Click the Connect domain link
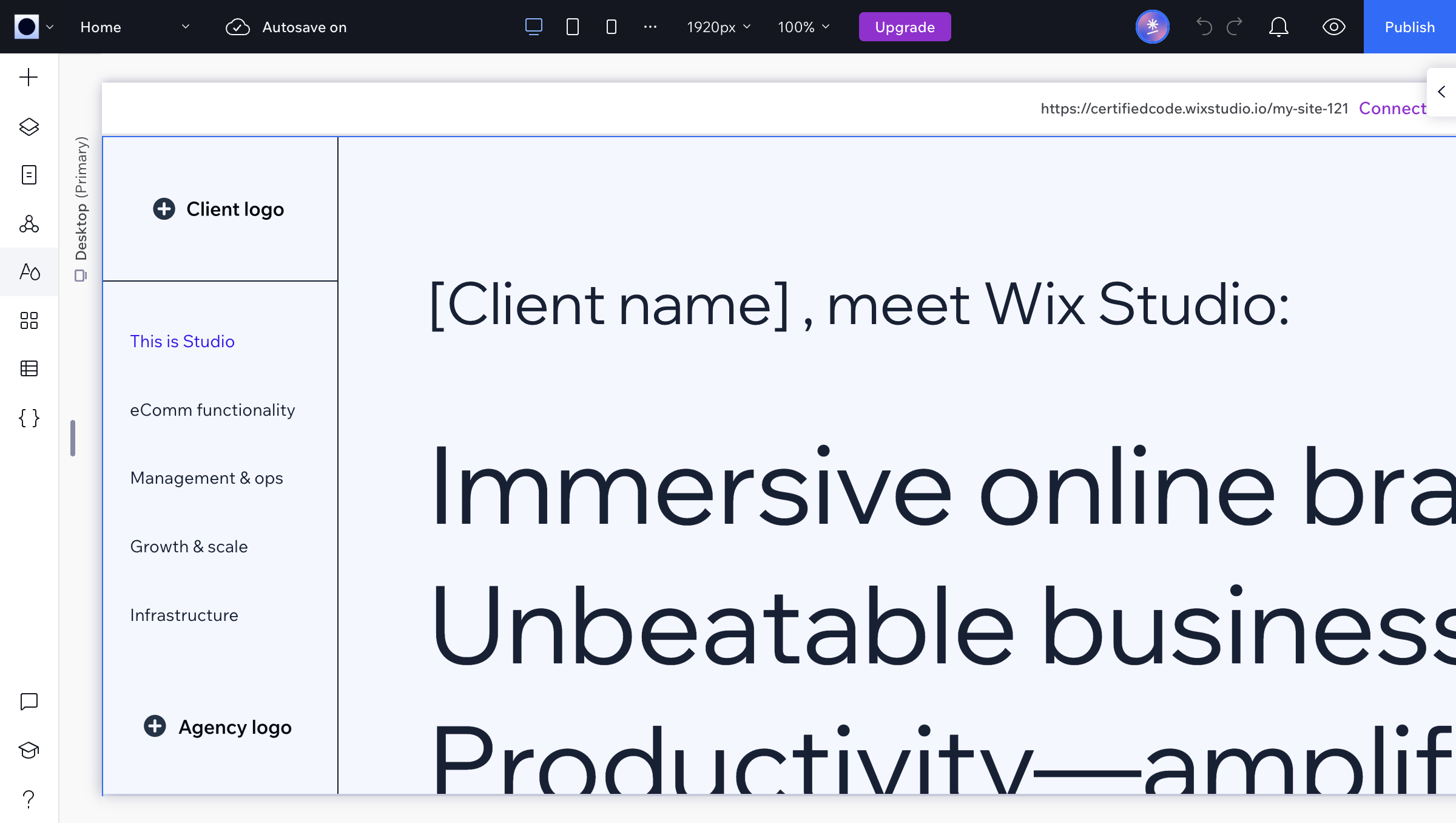Viewport: 1456px width, 823px height. 1392,108
